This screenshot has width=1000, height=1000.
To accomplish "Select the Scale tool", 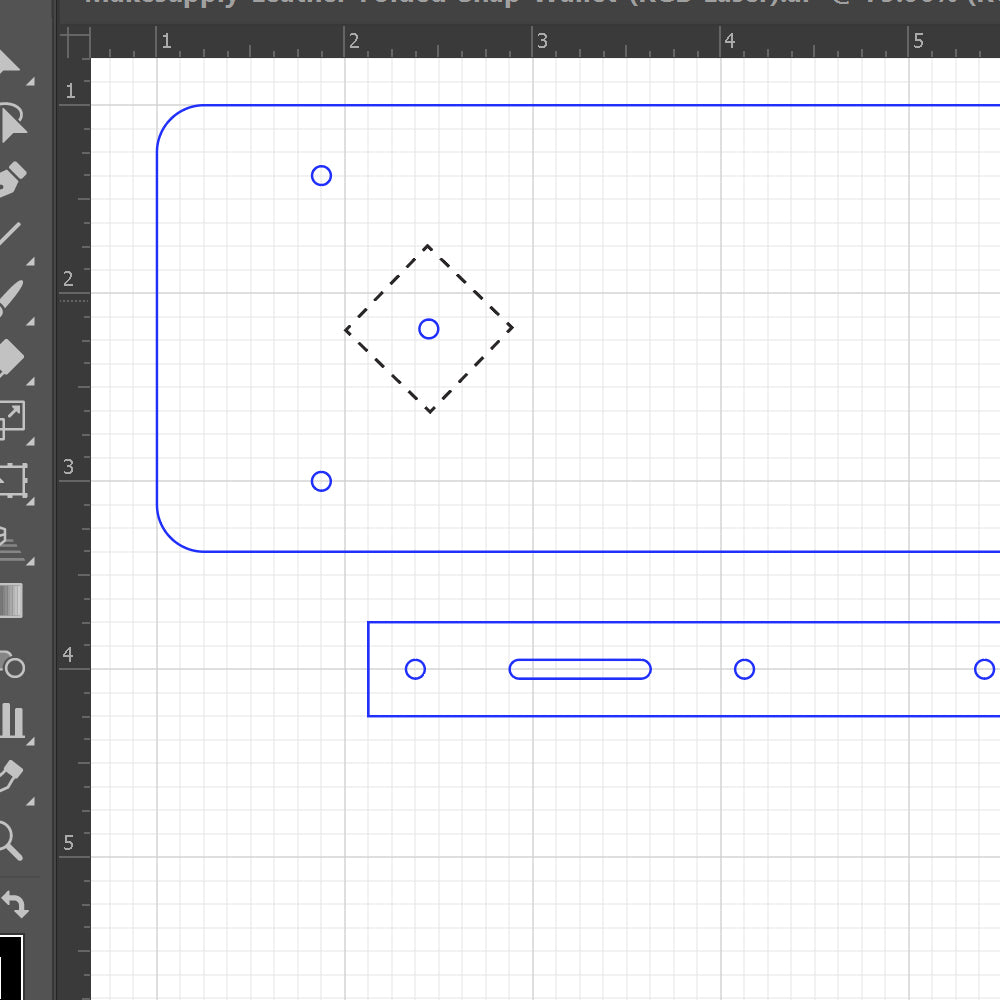I will point(12,420).
